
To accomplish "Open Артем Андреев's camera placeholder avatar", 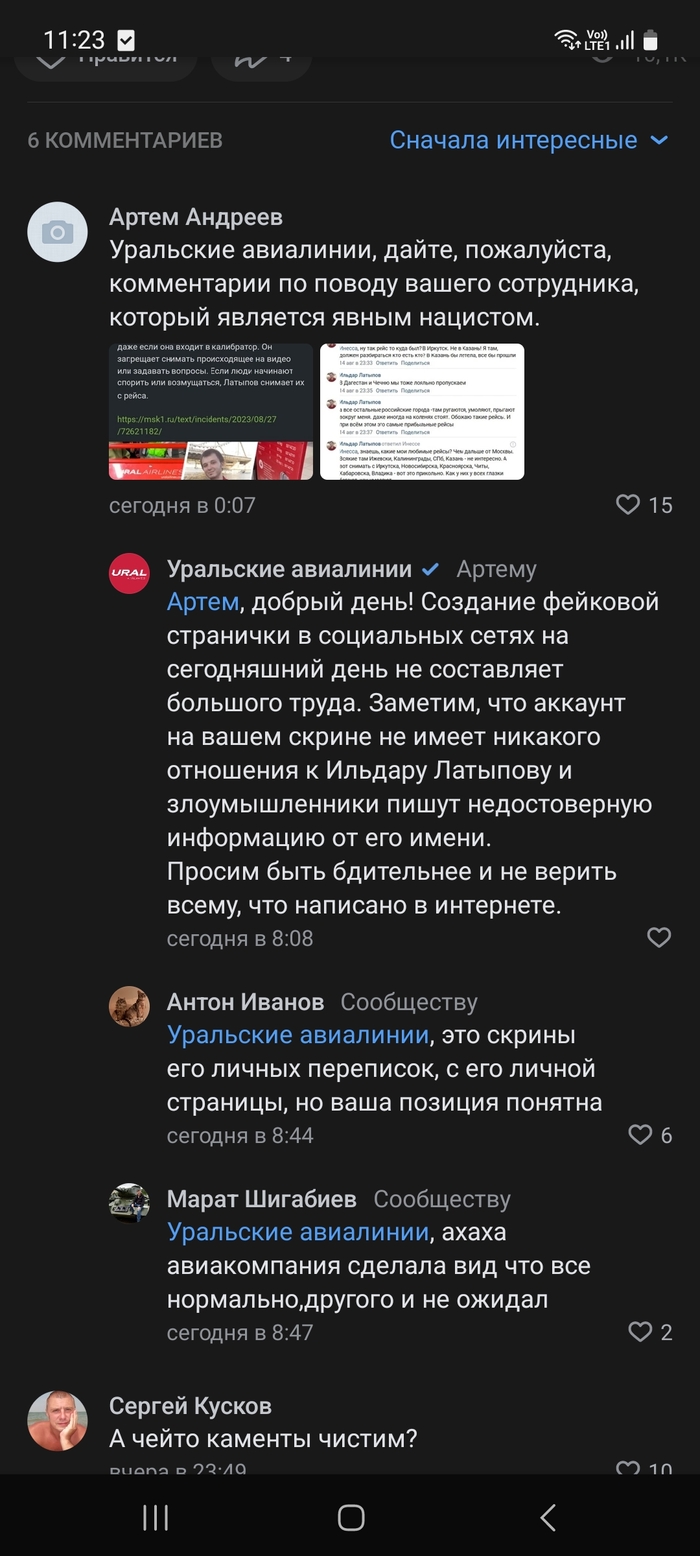I will pos(57,232).
